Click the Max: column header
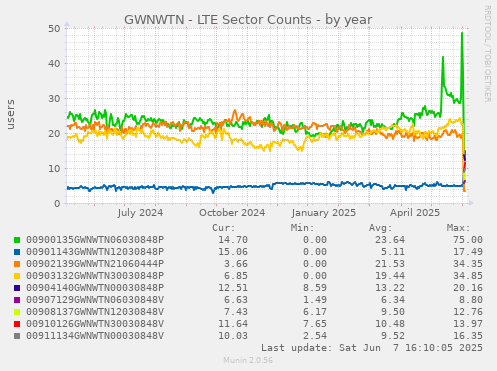 coord(459,228)
